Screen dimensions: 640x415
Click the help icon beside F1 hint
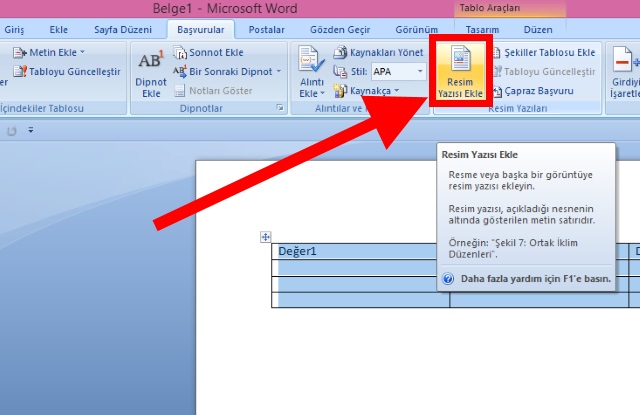[x=448, y=279]
